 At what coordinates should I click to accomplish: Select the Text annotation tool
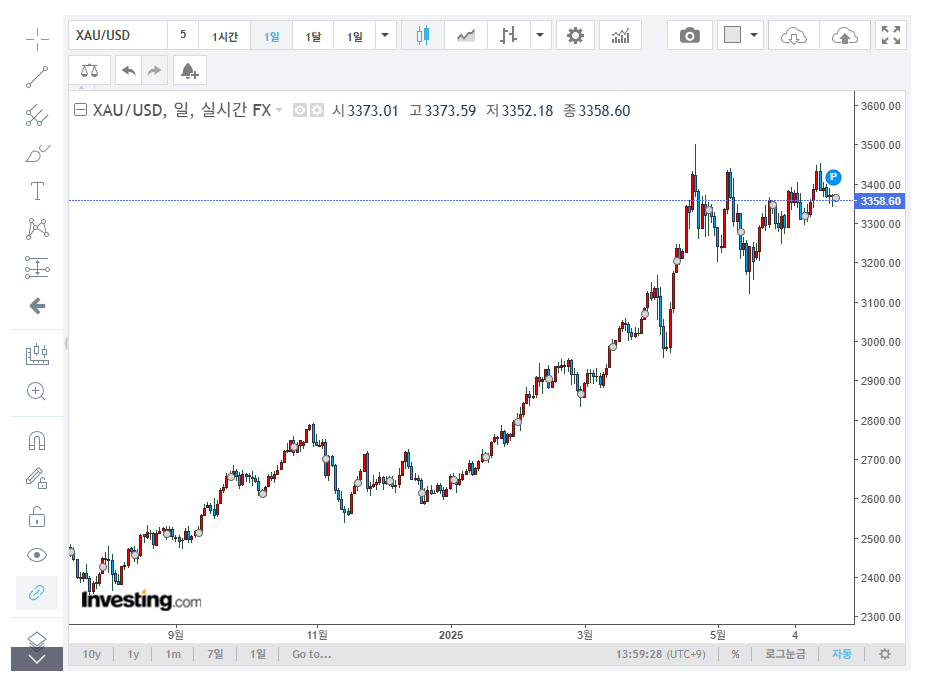[37, 191]
